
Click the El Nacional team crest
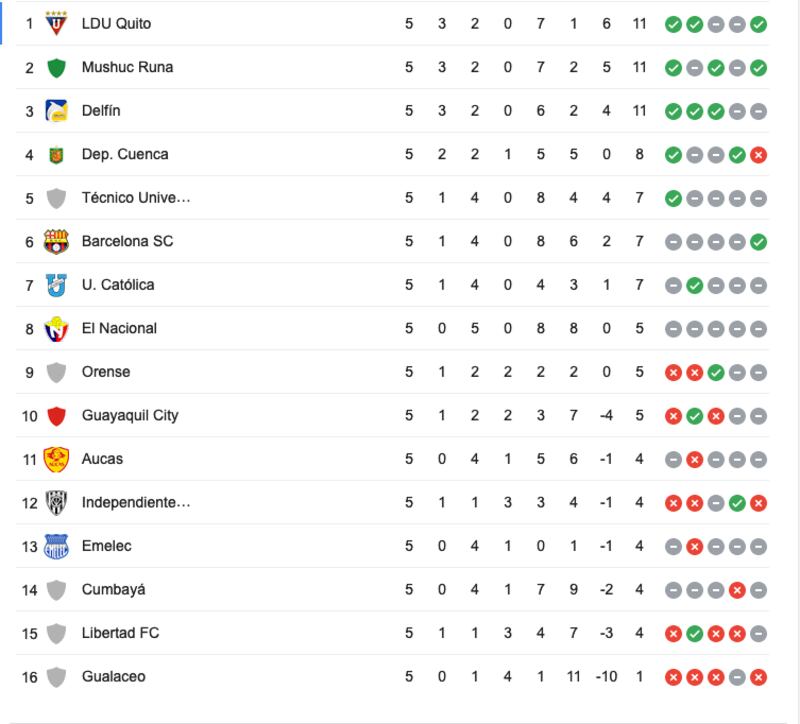[56, 329]
